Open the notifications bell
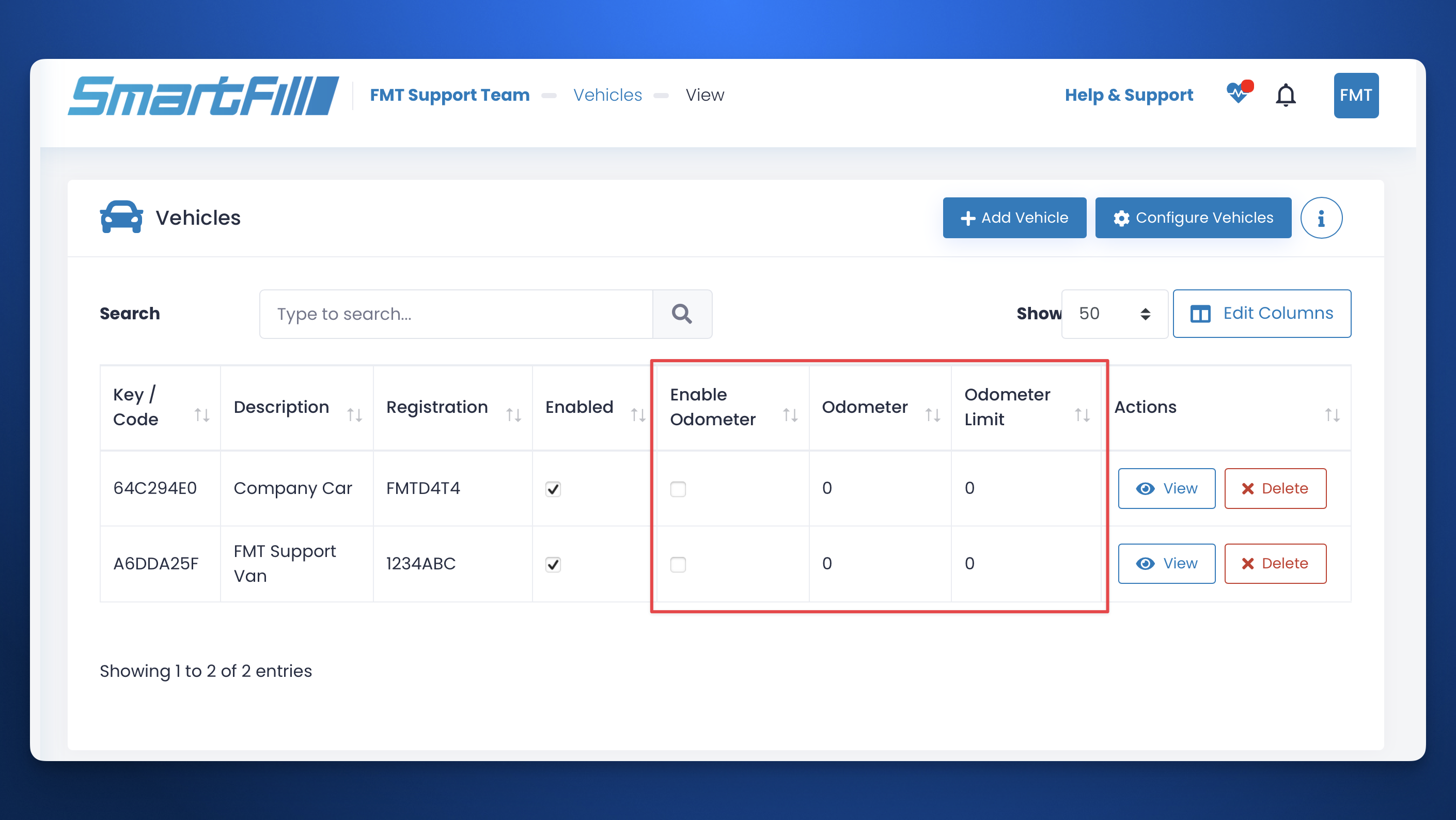 [1286, 95]
